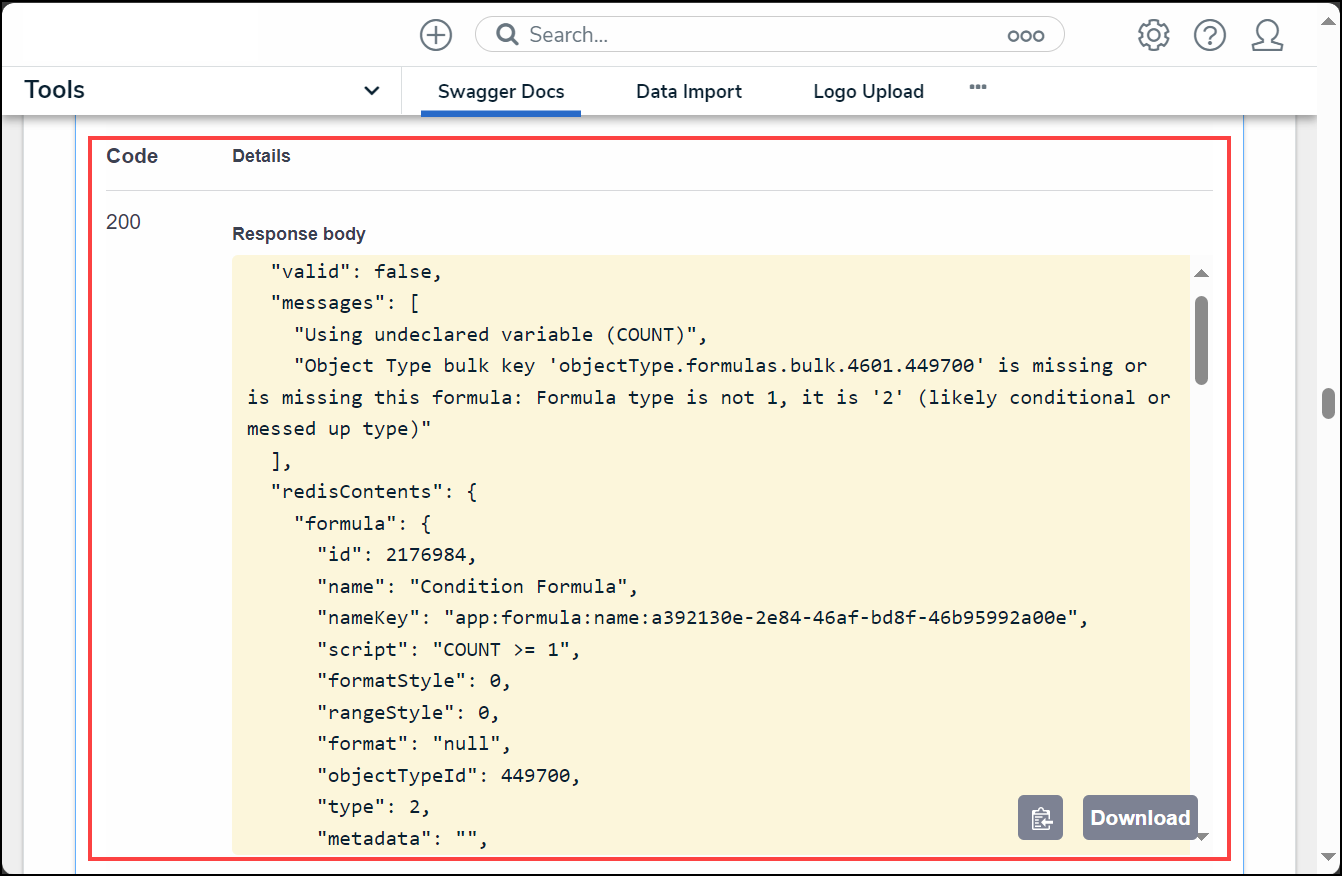This screenshot has height=876, width=1342.
Task: Click the magnifying glass search icon
Action: pyautogui.click(x=507, y=35)
